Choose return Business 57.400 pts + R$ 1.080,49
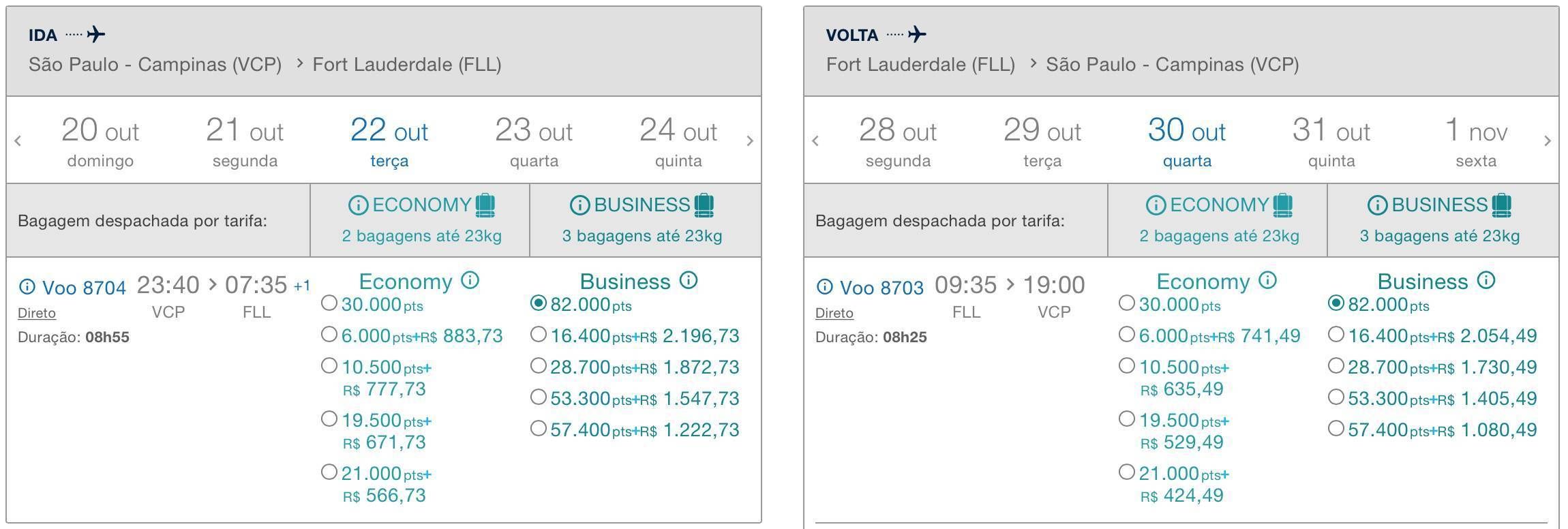This screenshot has width=1568, height=529. click(1336, 428)
